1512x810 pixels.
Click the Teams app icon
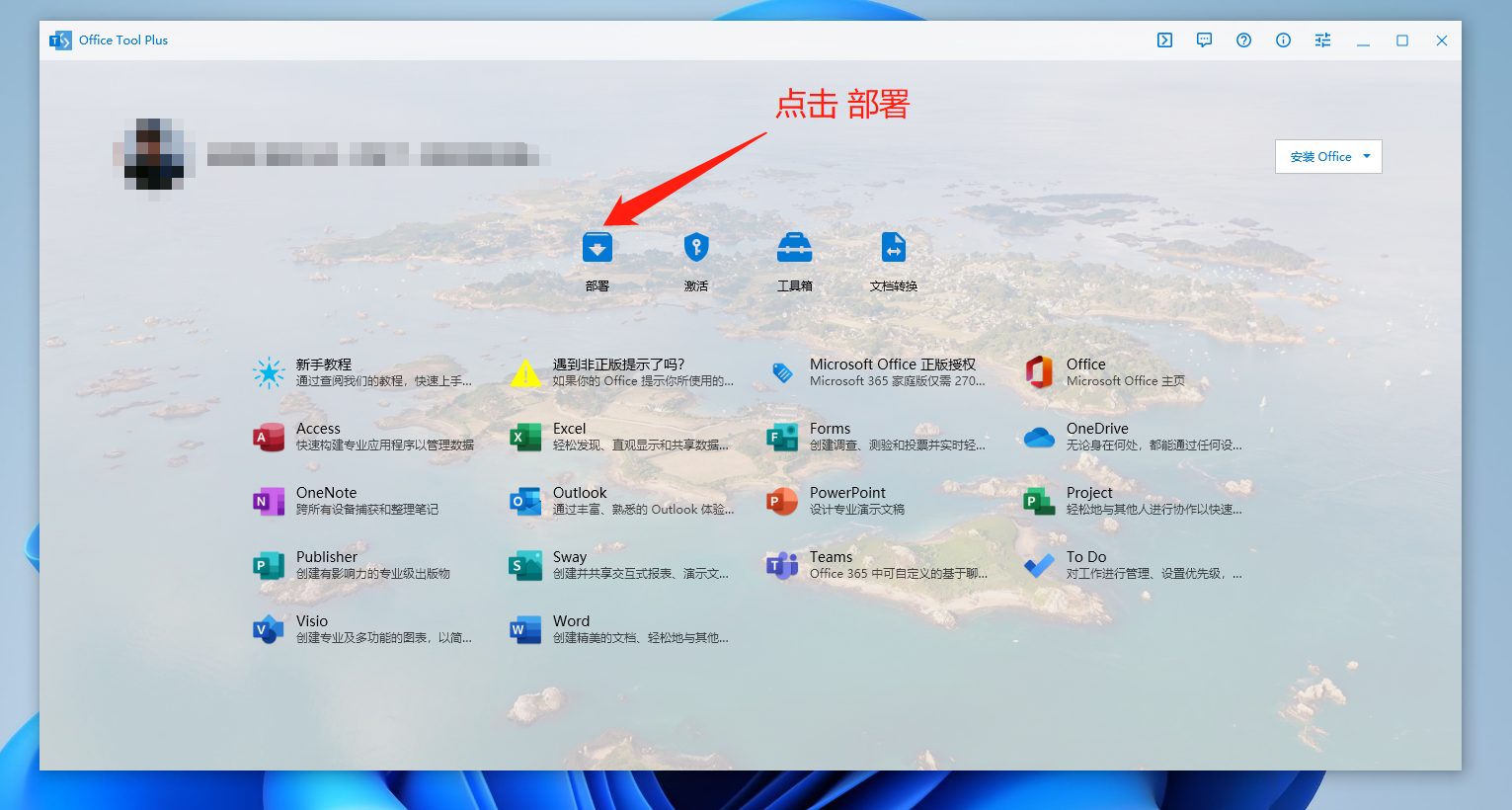pos(782,566)
